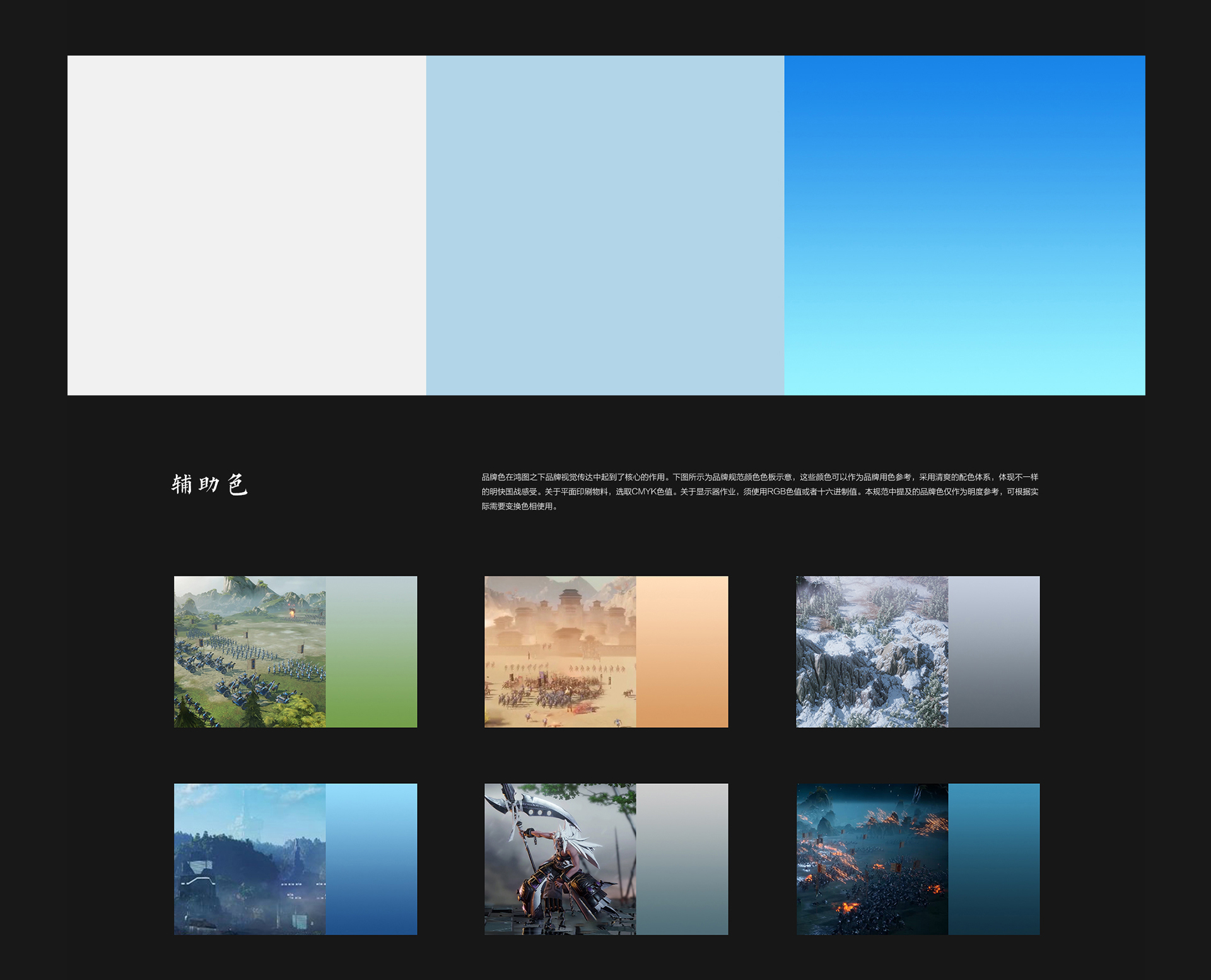Pick the blue-to-cyan gradient color block
1211x980 pixels.
[964, 225]
